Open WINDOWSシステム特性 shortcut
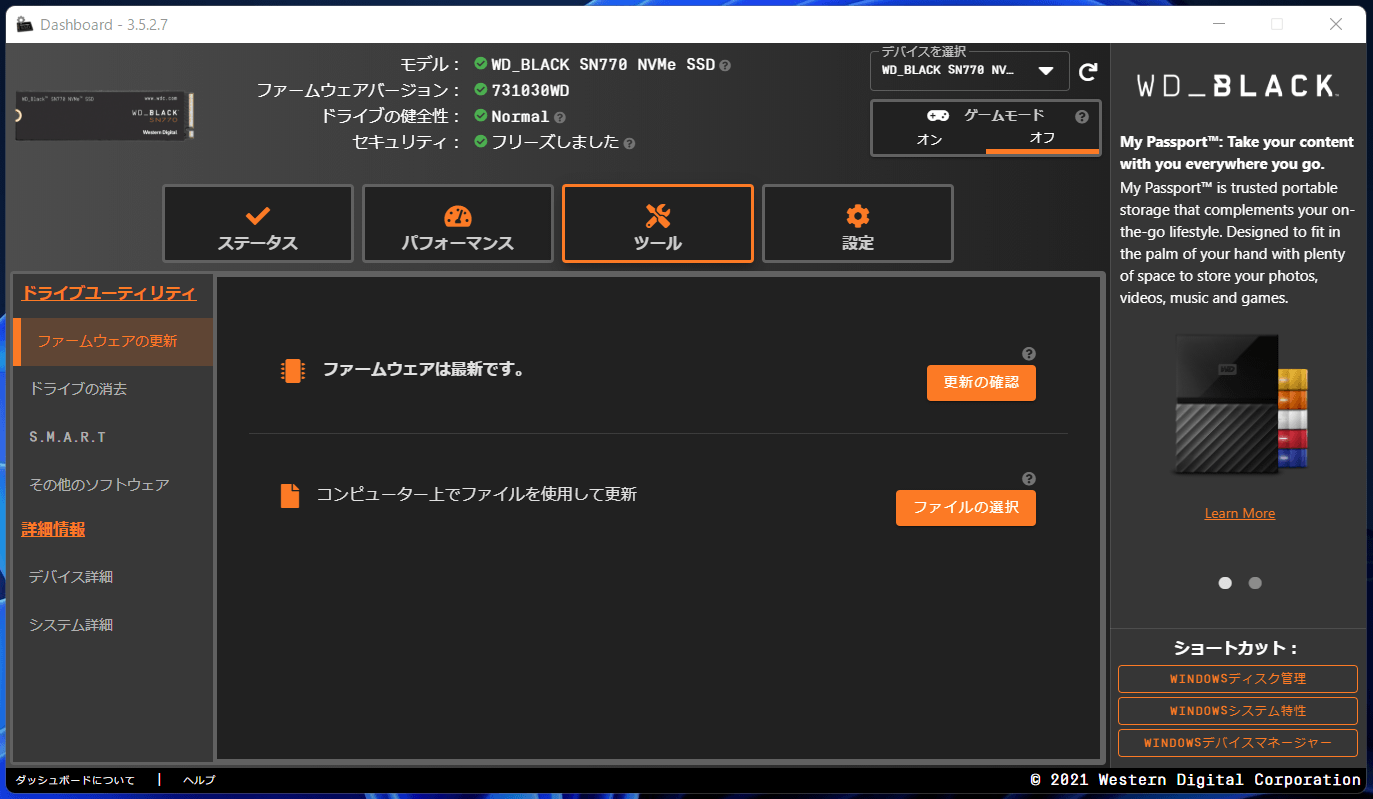This screenshot has height=799, width=1373. [x=1238, y=711]
